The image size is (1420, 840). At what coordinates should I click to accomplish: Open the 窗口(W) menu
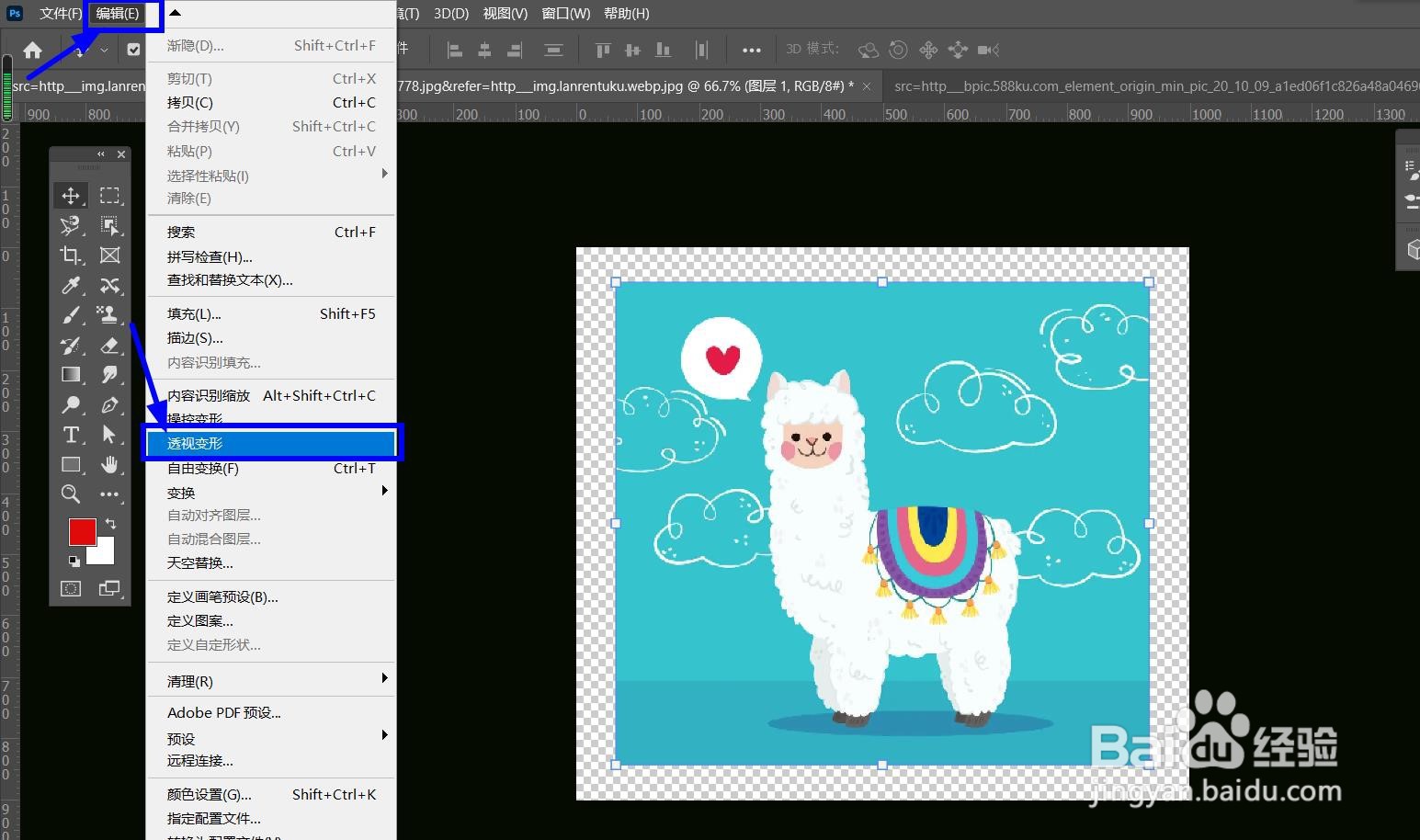(566, 13)
